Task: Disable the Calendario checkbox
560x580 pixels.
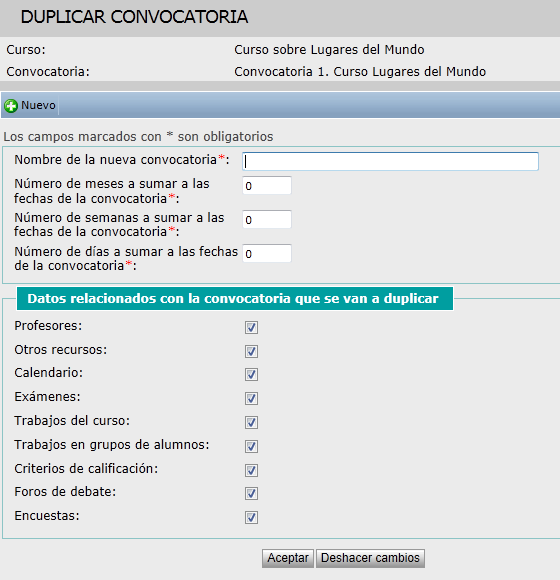Action: [251, 374]
